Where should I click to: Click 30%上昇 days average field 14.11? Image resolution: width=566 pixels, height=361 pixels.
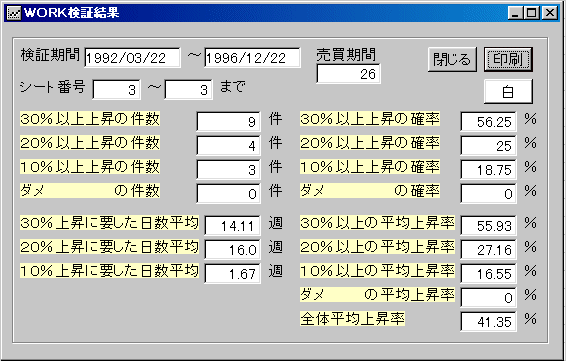click(232, 226)
